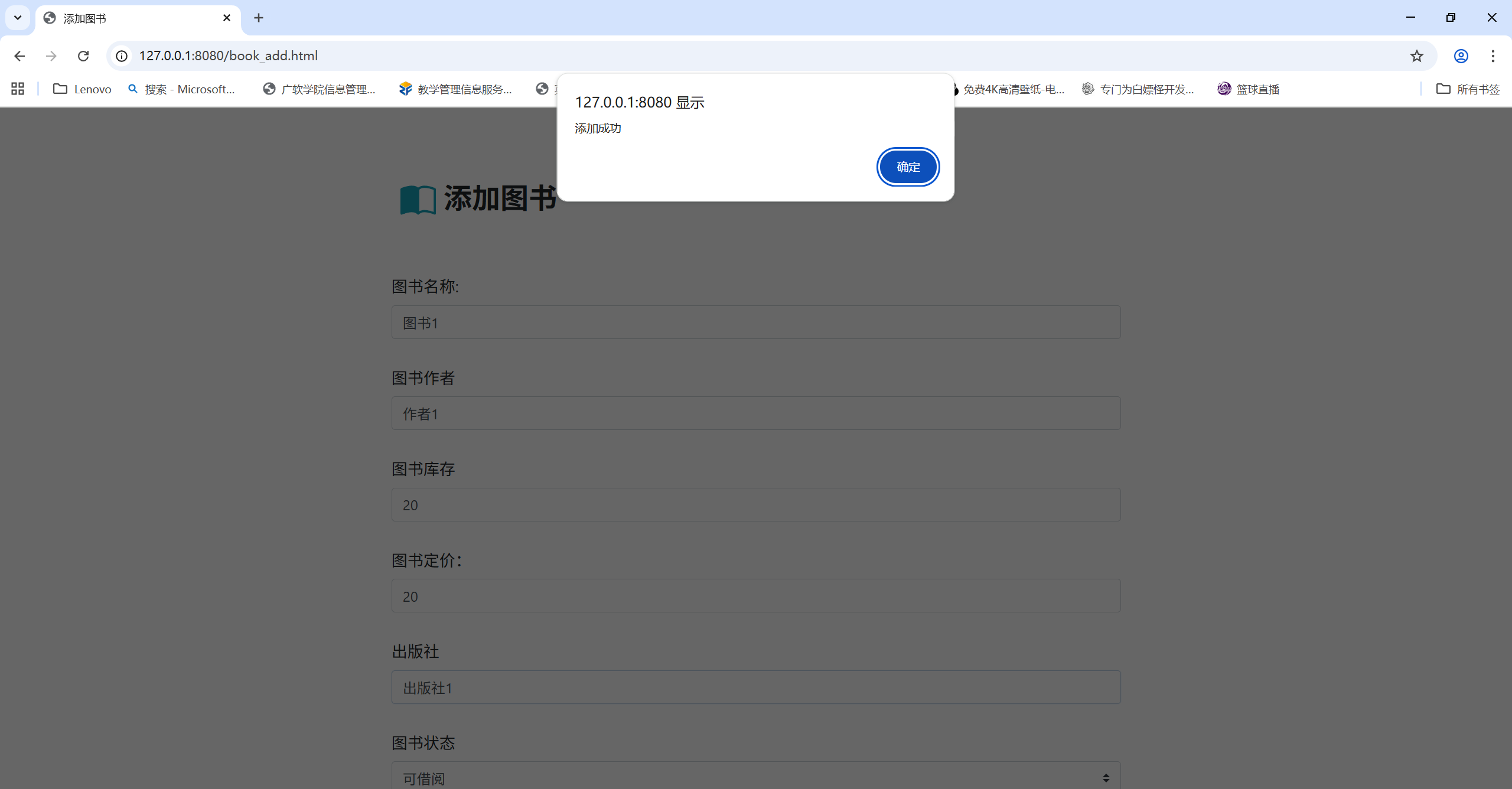Viewport: 1512px width, 789px height.
Task: Click the address bar URL text
Action: click(x=228, y=56)
